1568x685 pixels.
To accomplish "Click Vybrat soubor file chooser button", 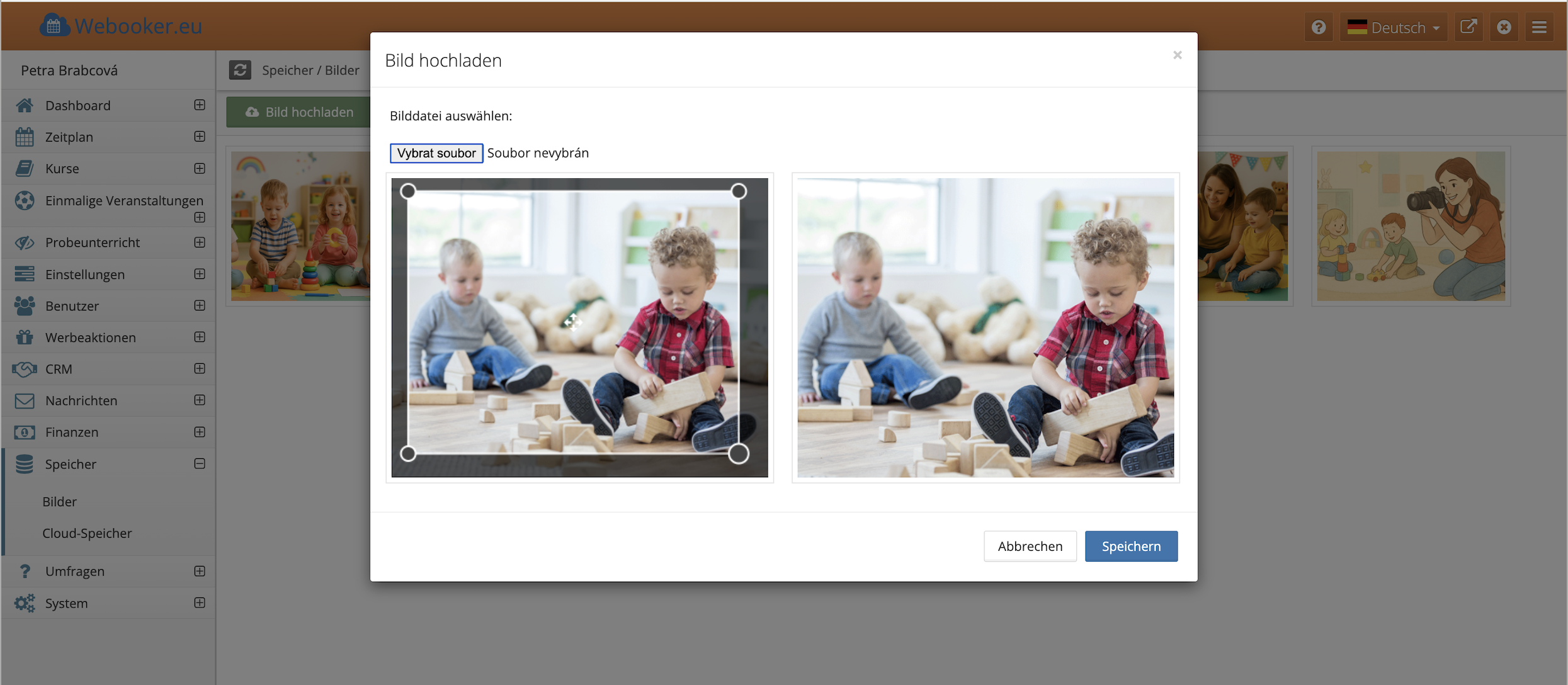I will pos(436,153).
